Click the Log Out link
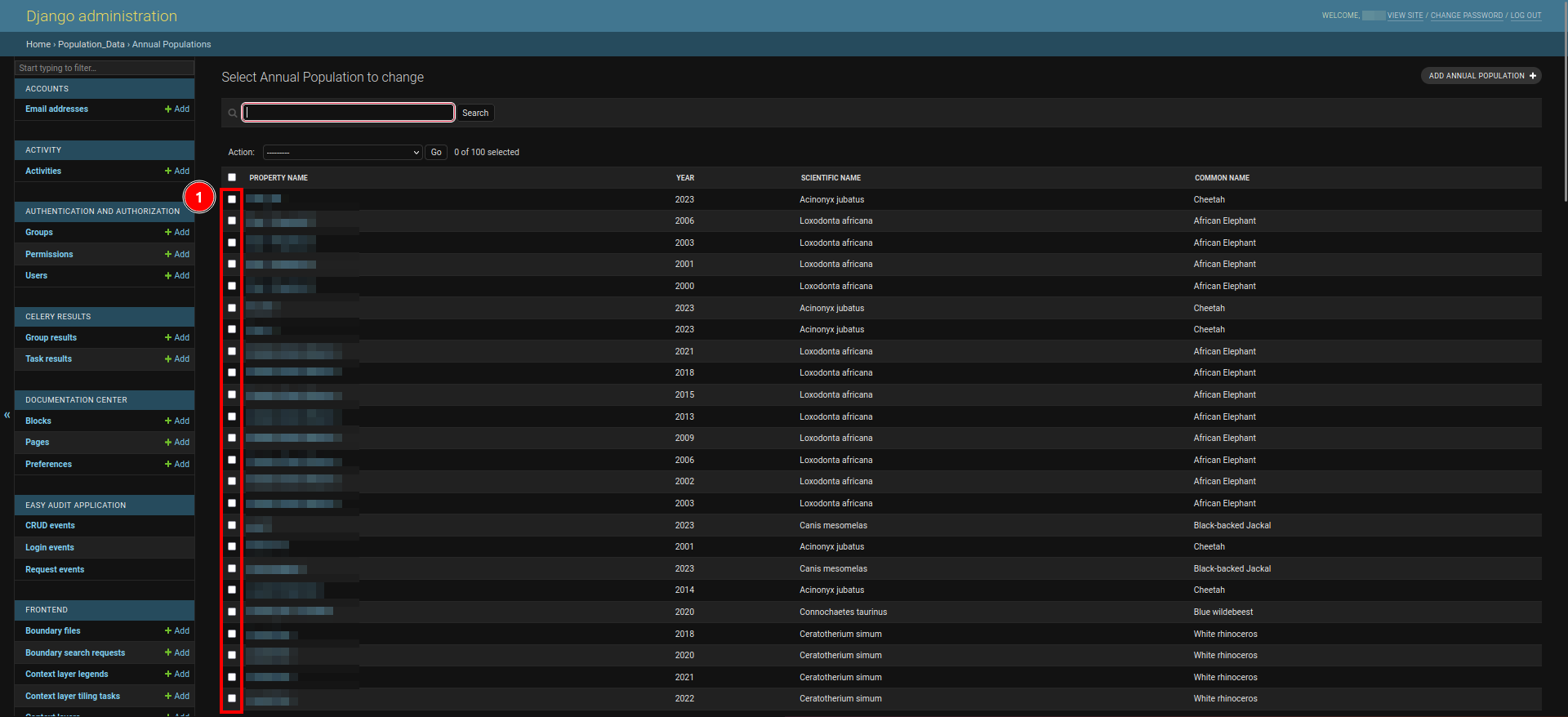 coord(1526,16)
